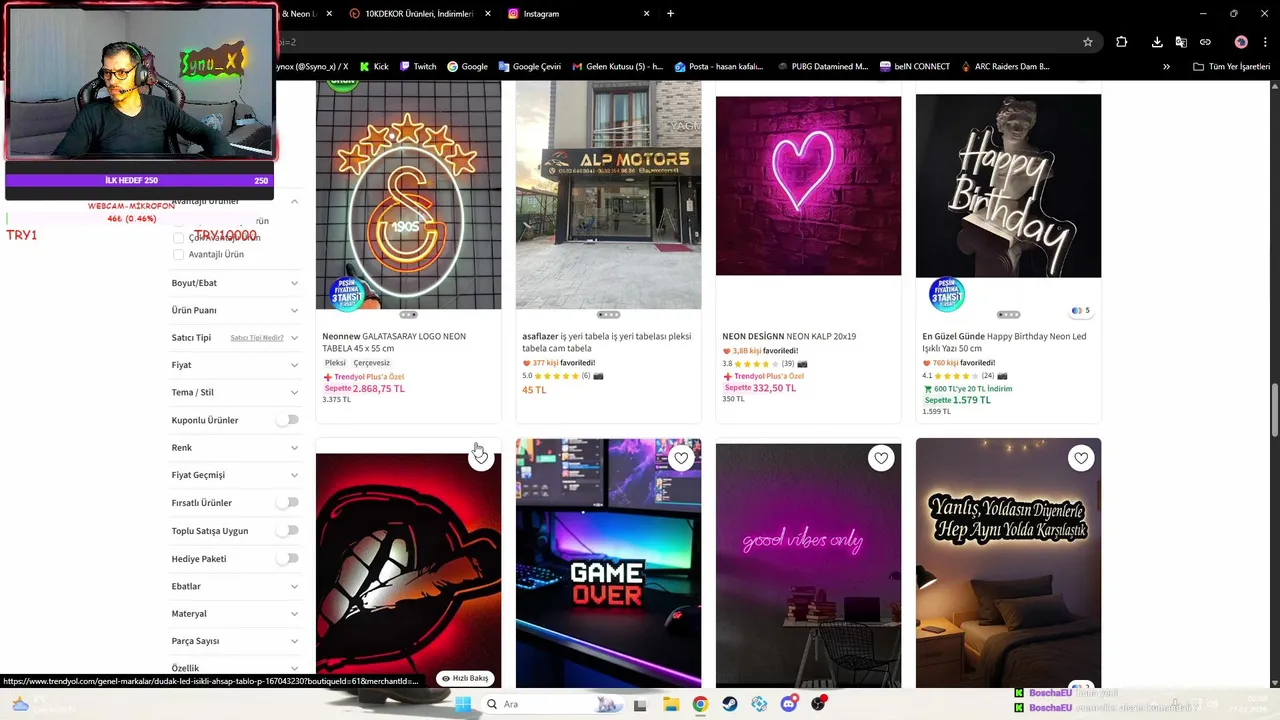The image size is (1280, 720).
Task: Click the pink neon heart product image
Action: click(808, 185)
